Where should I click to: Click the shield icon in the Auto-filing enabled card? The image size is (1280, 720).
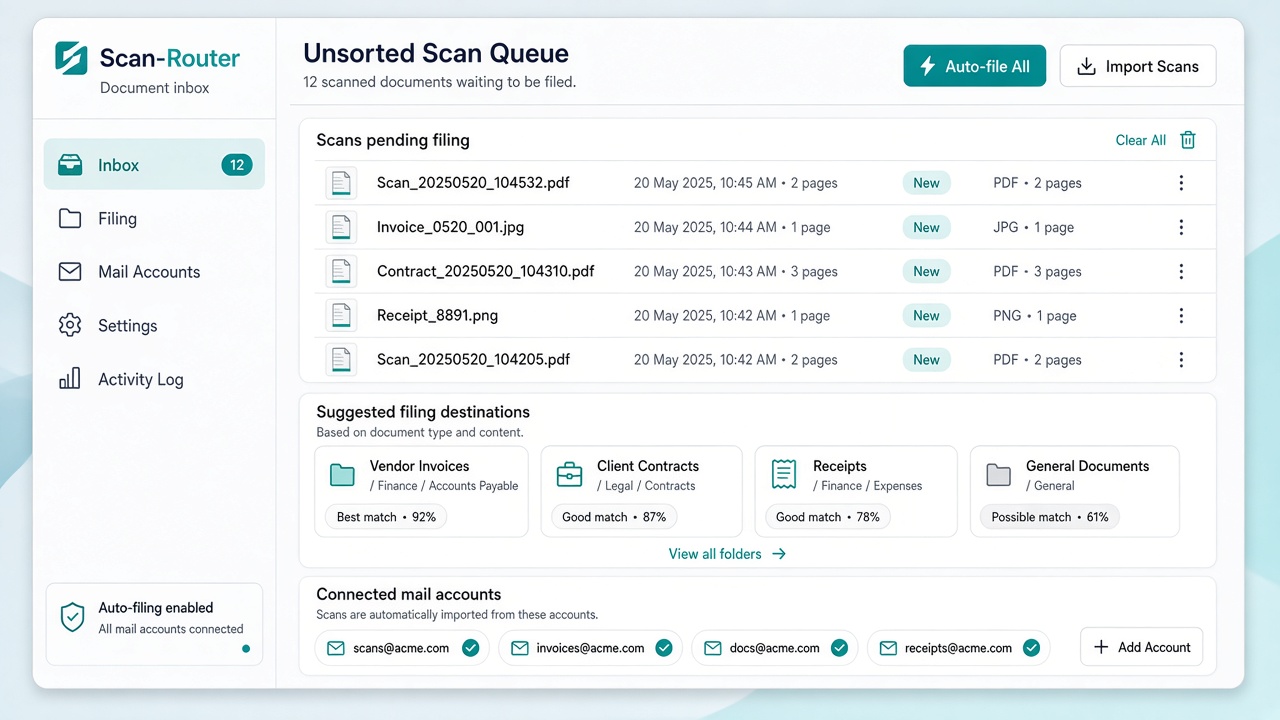(72, 618)
